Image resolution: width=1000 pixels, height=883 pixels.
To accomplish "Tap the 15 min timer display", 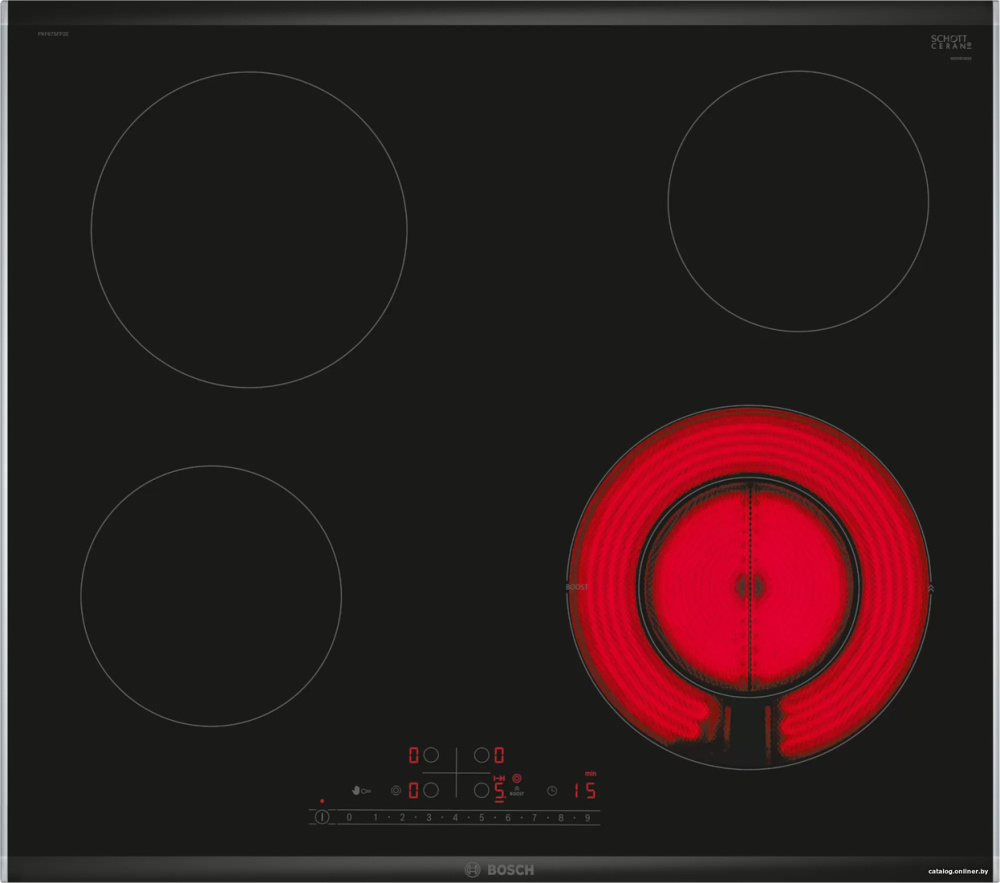I will [585, 790].
